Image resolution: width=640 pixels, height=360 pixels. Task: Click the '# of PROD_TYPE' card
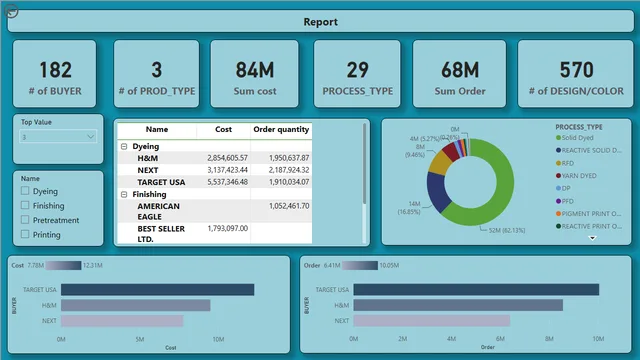(157, 74)
